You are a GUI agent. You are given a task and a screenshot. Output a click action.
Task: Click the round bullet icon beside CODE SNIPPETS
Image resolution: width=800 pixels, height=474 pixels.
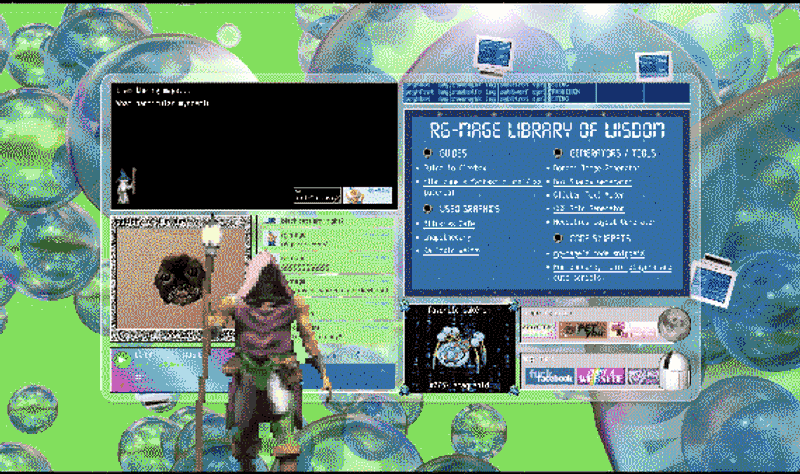click(558, 238)
